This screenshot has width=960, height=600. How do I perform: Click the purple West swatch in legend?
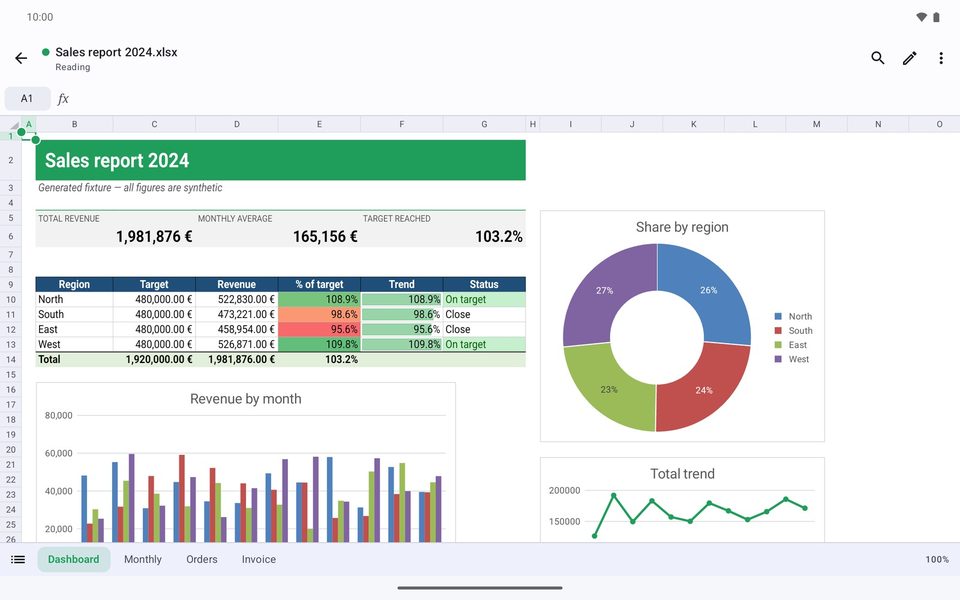click(778, 359)
